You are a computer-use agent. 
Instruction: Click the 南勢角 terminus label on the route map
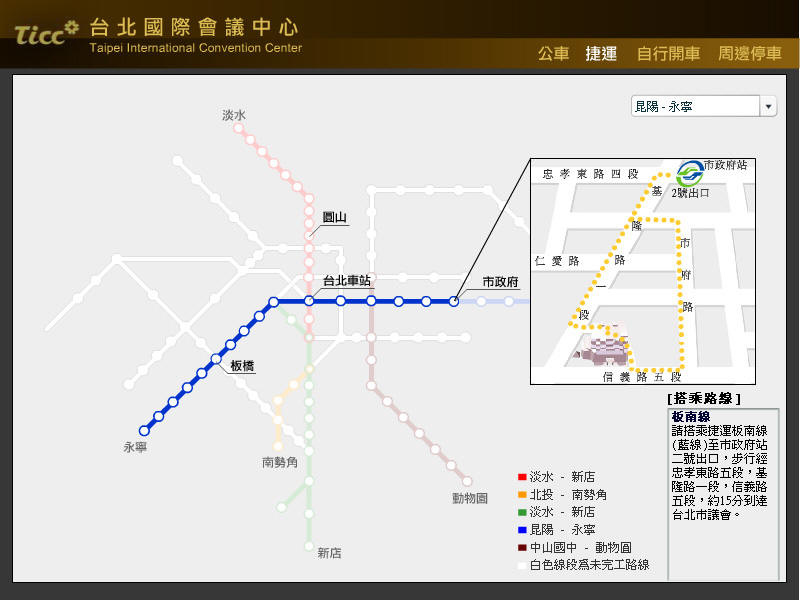[280, 462]
